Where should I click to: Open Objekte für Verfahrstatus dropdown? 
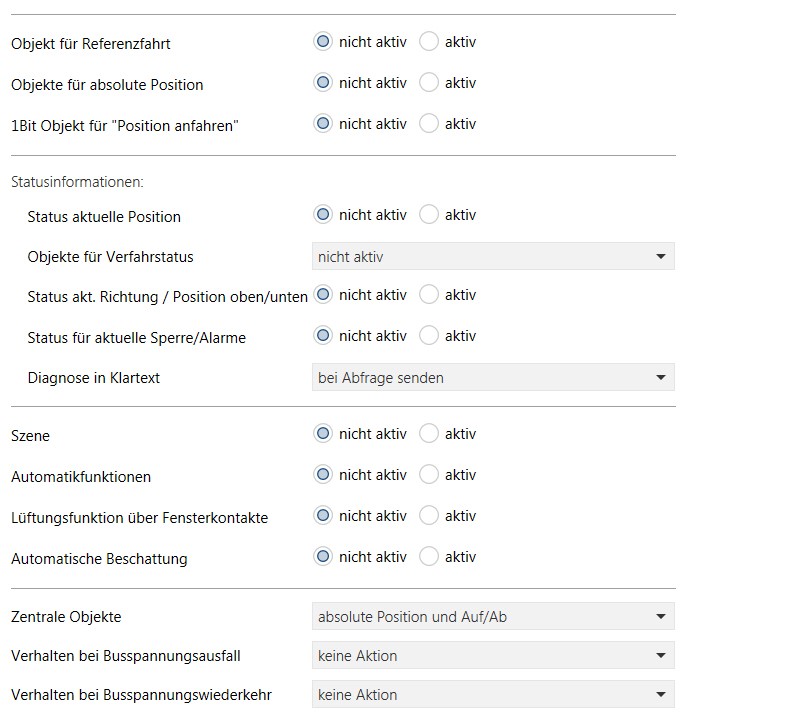493,257
